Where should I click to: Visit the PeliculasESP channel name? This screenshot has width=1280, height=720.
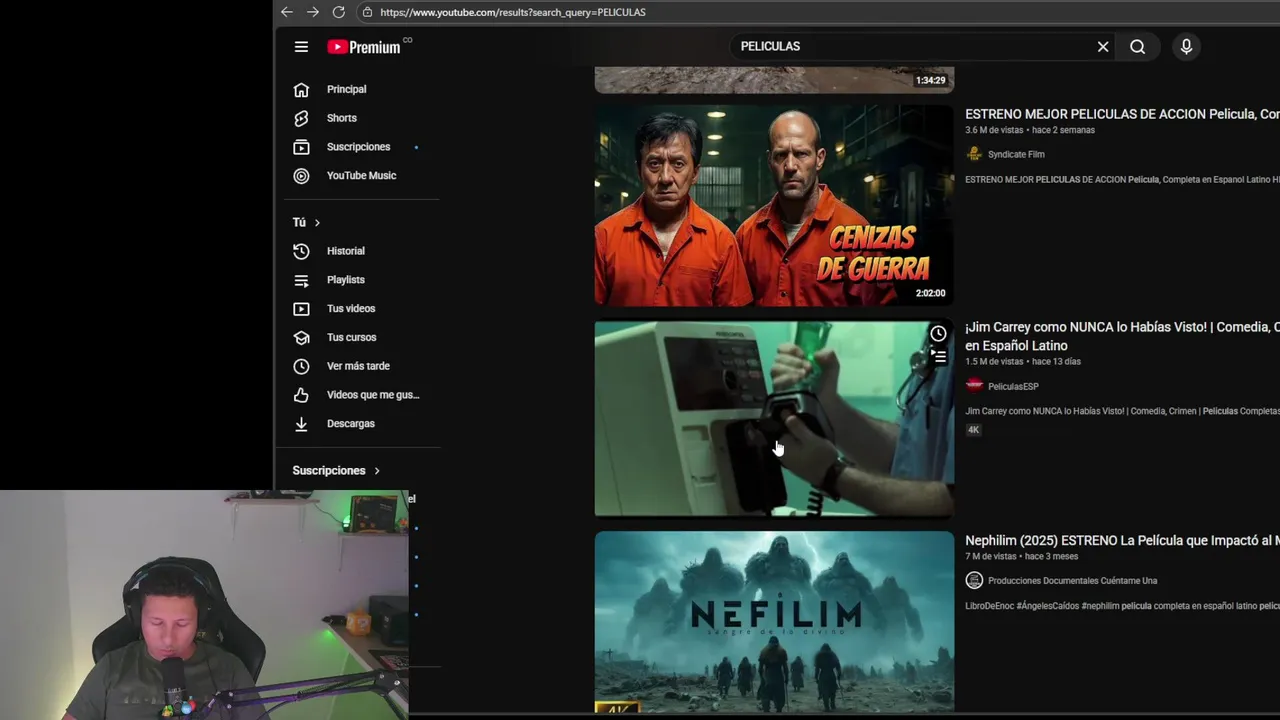(1013, 386)
